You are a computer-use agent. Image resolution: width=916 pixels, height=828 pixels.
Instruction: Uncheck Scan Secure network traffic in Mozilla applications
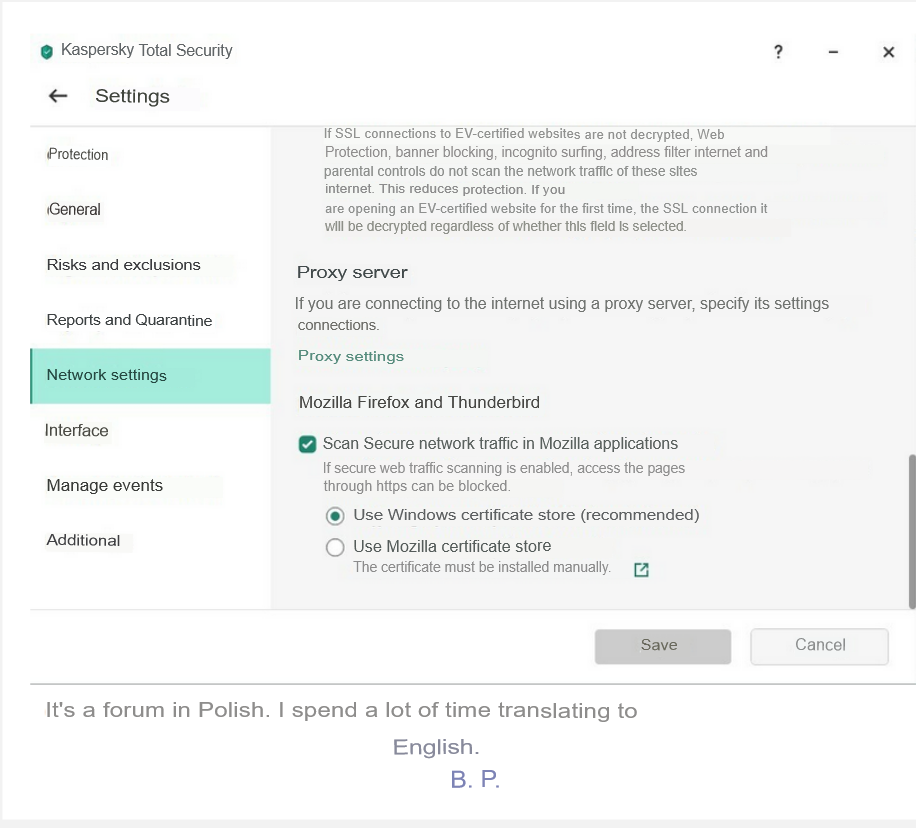point(308,444)
